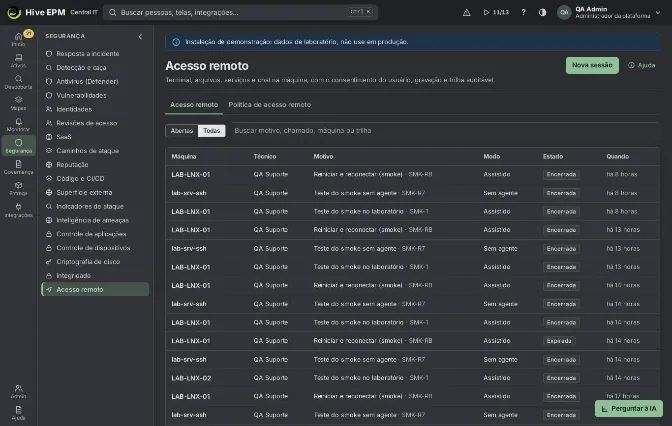Screen dimensions: 672x426
Task: Click the Motivo column header
Action: click(x=323, y=156)
